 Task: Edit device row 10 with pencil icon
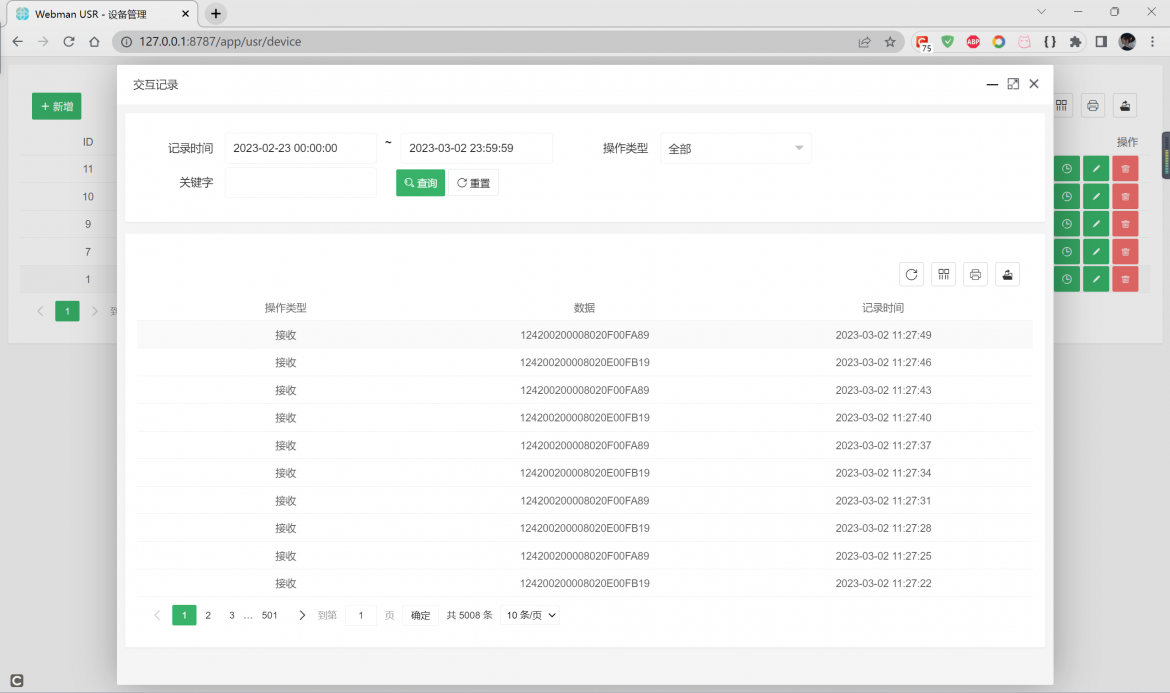point(1096,196)
